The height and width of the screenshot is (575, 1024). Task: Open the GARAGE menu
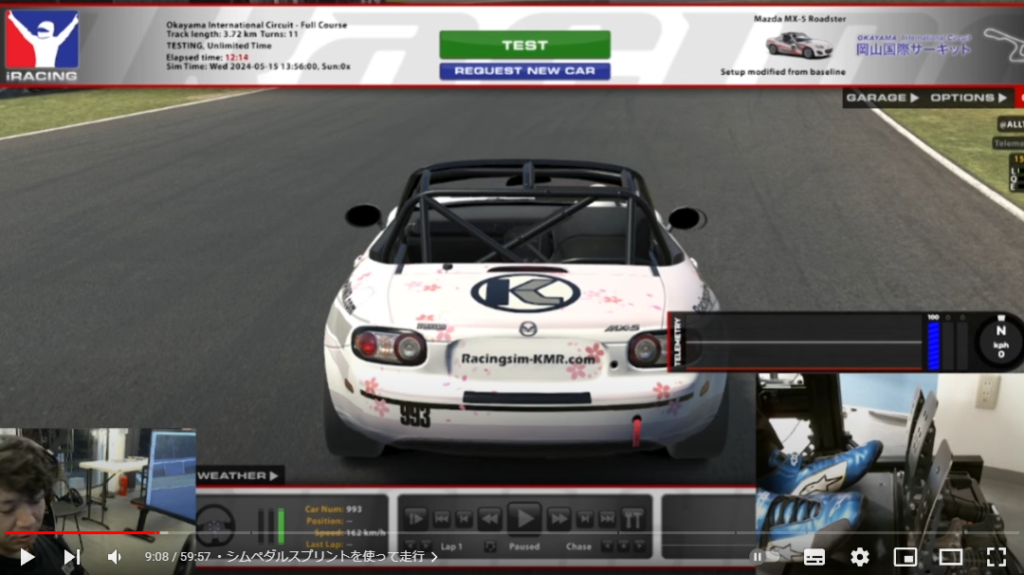click(x=881, y=98)
